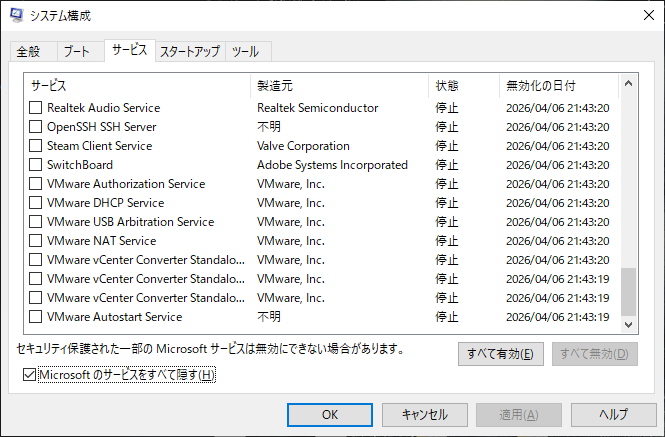Select Adobe Systems Incorporated cell
665x437 pixels.
coord(332,165)
